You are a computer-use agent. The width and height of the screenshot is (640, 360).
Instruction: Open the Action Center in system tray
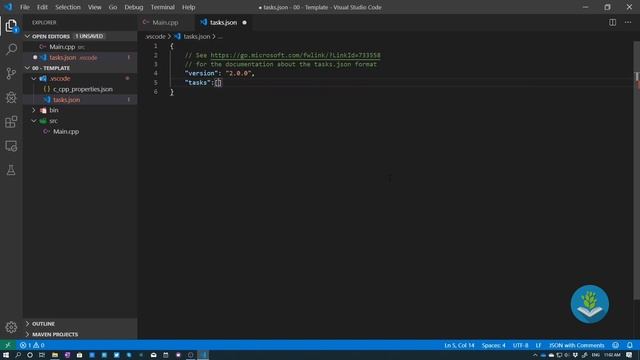629,355
